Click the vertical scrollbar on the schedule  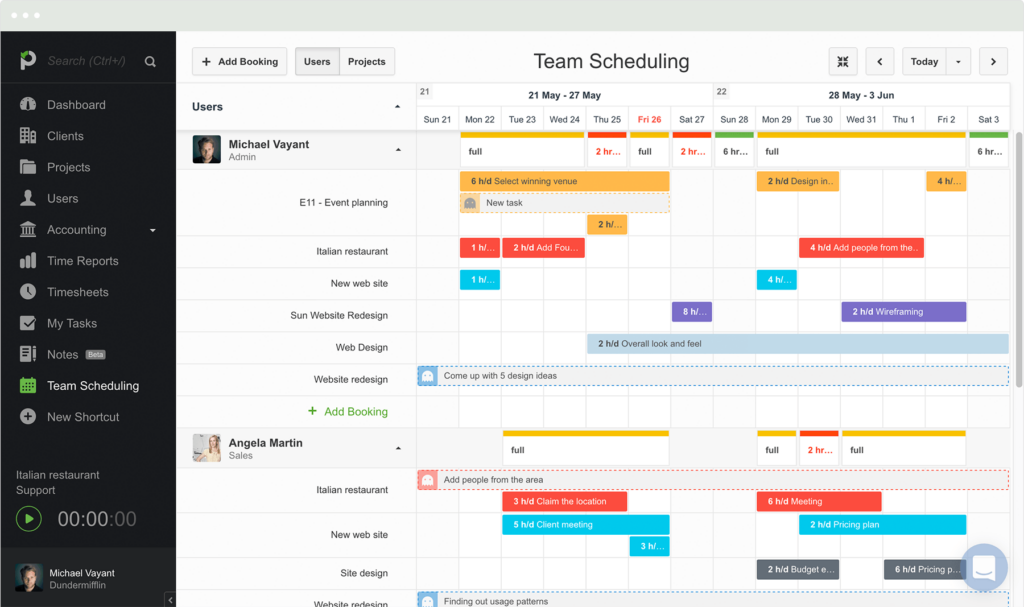(1019, 259)
